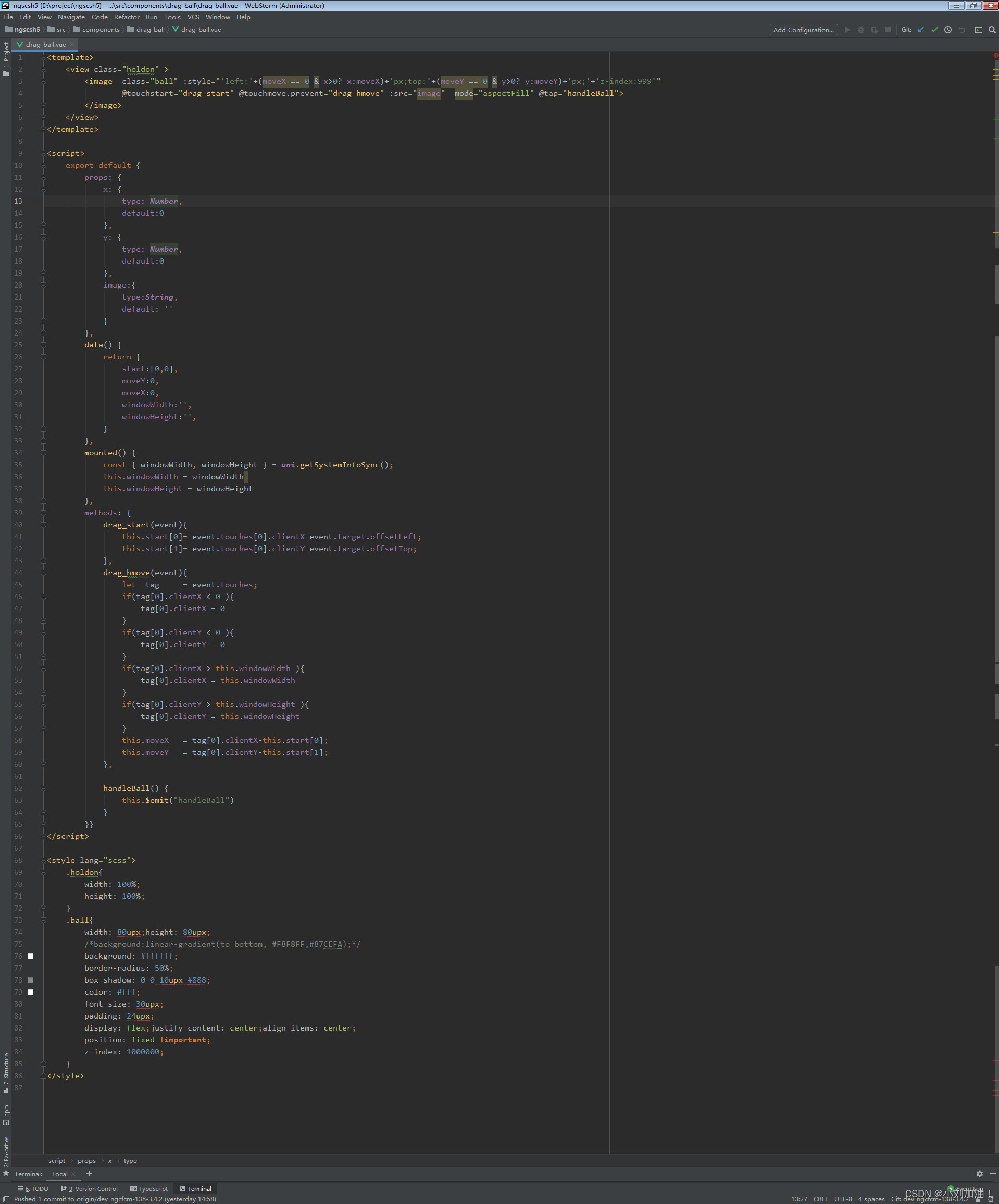The width and height of the screenshot is (999, 1204).
Task: Click the drag-ball folder breadcrumb
Action: point(146,29)
